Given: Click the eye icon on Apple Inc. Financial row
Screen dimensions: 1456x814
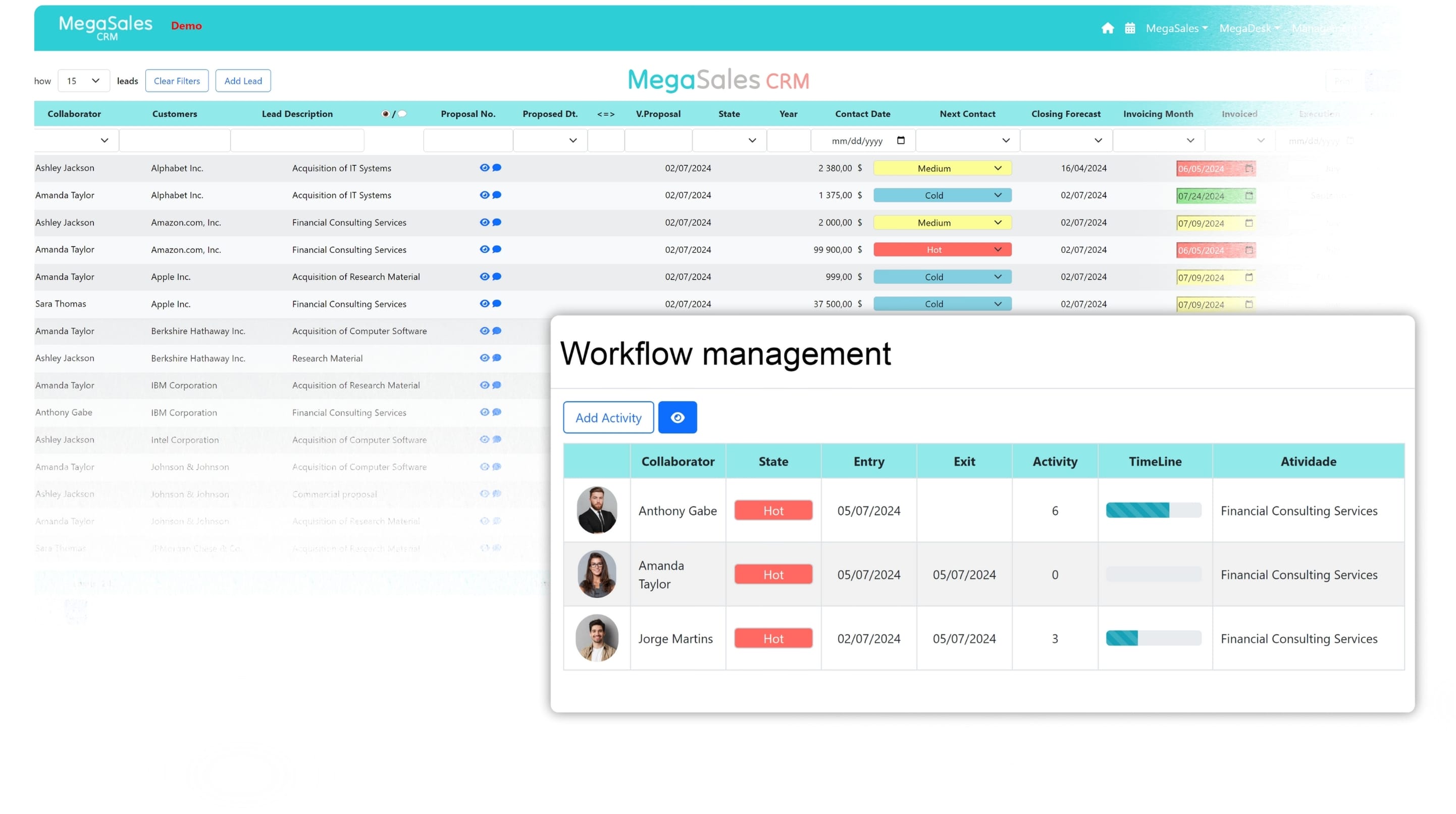Looking at the screenshot, I should pyautogui.click(x=485, y=303).
